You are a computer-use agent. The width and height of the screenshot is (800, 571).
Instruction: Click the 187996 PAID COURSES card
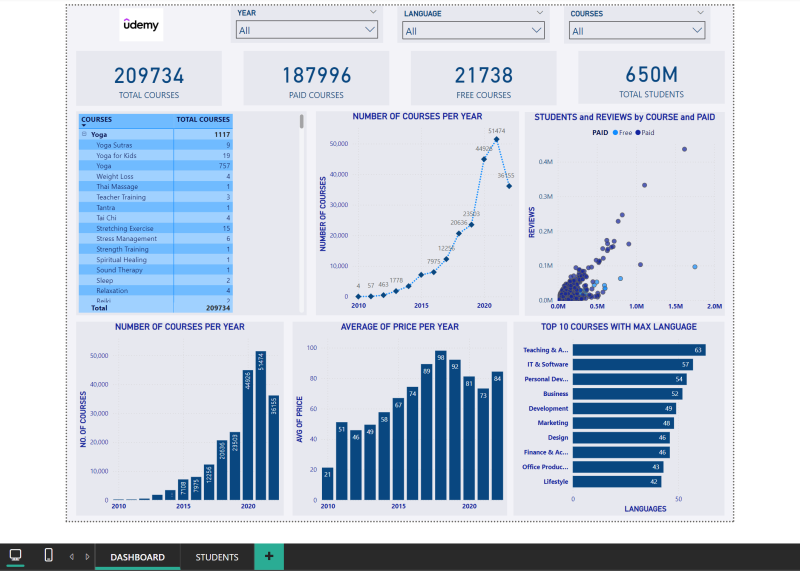click(x=316, y=79)
